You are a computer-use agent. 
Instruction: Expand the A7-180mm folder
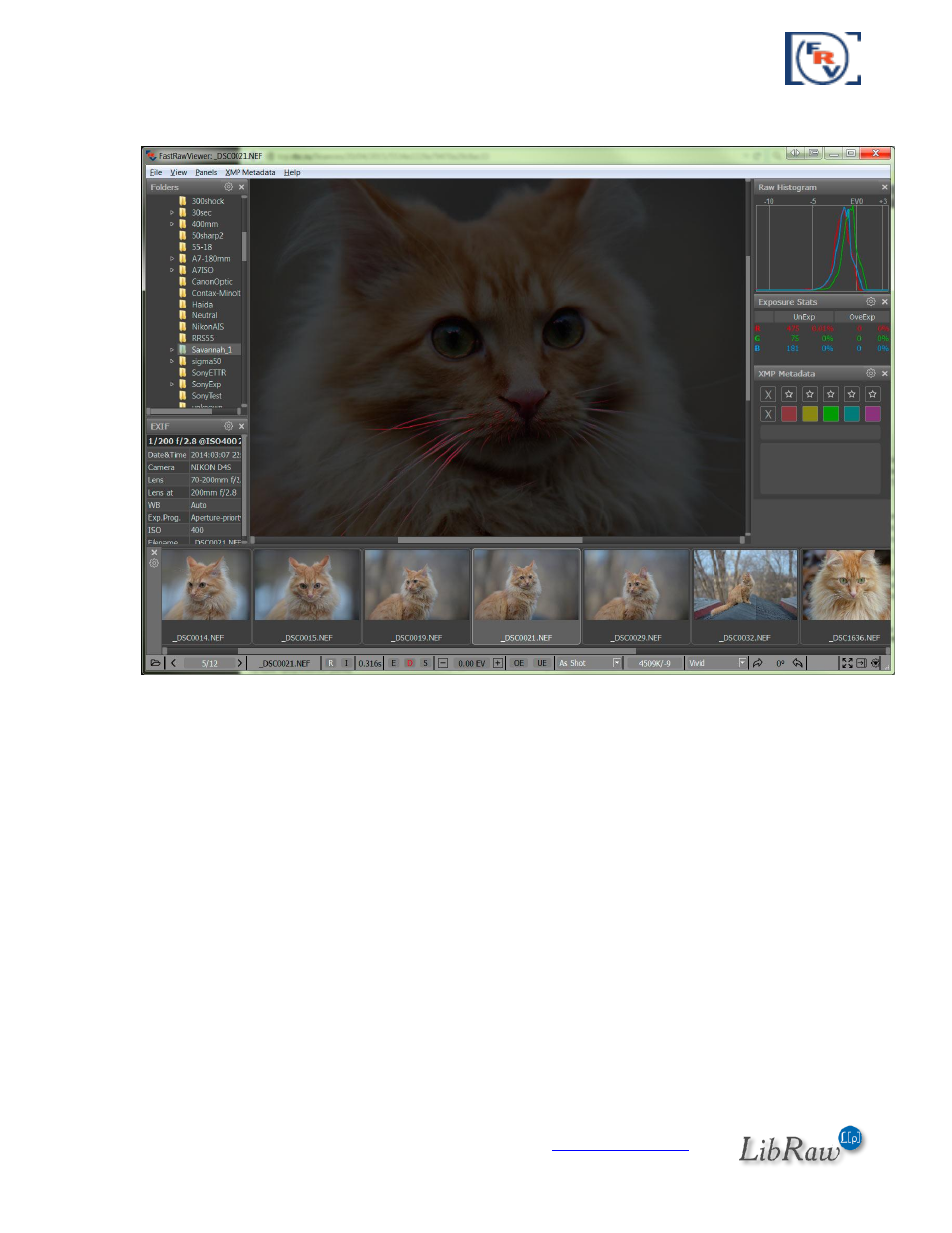coord(172,258)
